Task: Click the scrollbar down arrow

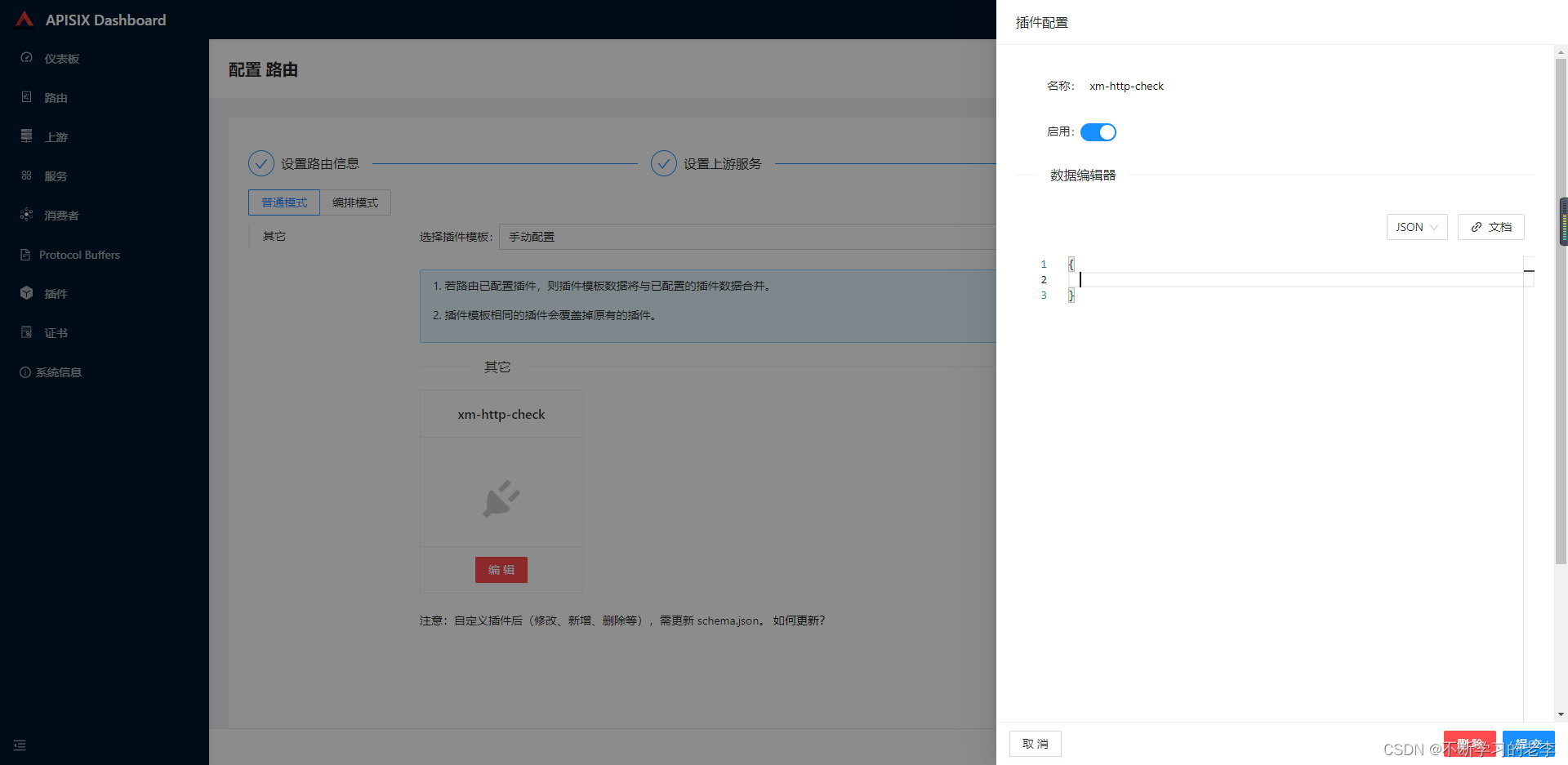Action: pos(1561,714)
